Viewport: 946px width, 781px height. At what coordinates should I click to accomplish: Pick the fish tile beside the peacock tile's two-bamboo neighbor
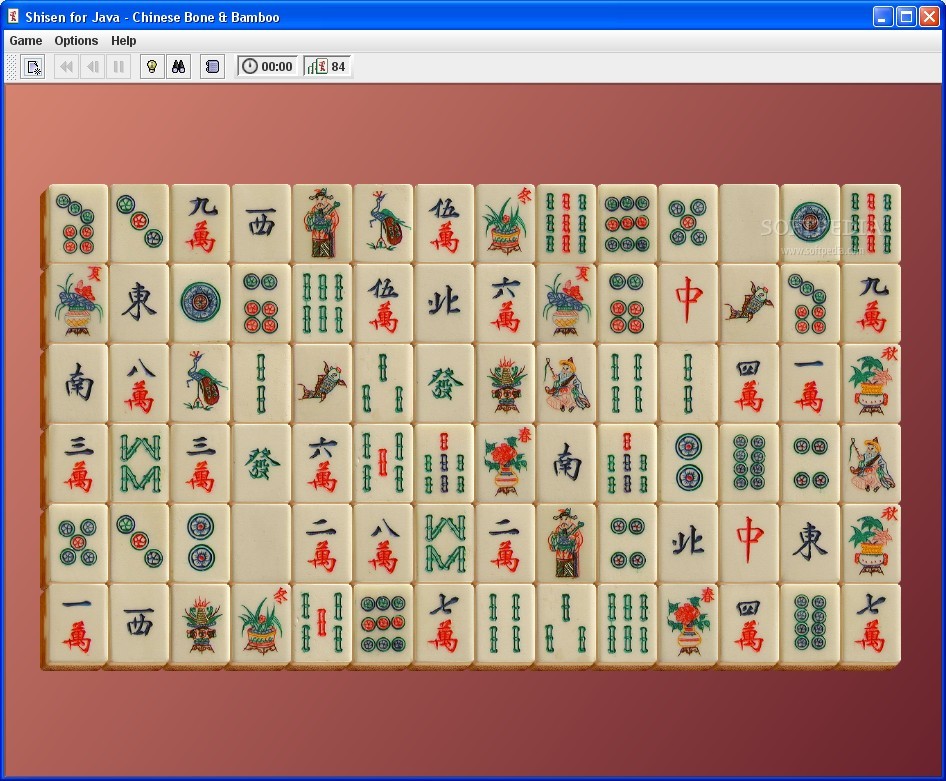322,383
